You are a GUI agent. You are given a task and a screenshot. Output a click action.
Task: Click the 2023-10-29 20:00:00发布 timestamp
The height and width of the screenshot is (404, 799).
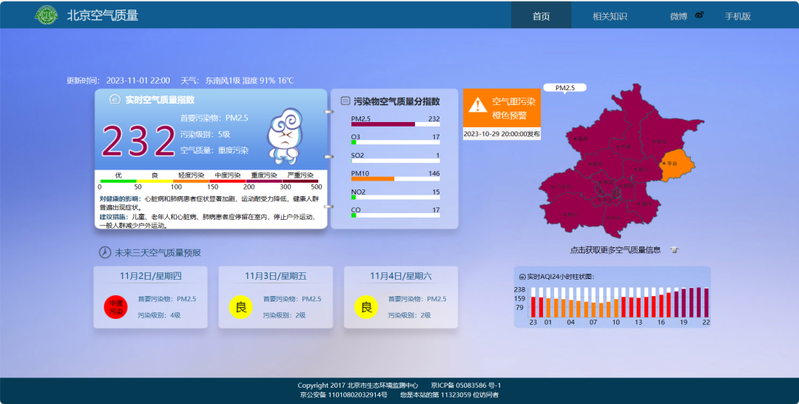pyautogui.click(x=502, y=134)
